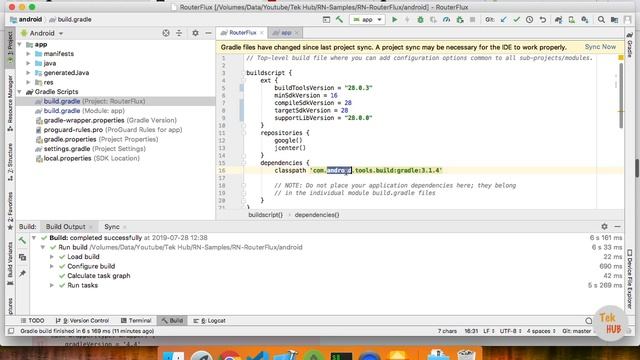The width and height of the screenshot is (640, 360).
Task: Expand the Run tasks node
Action: 52,285
